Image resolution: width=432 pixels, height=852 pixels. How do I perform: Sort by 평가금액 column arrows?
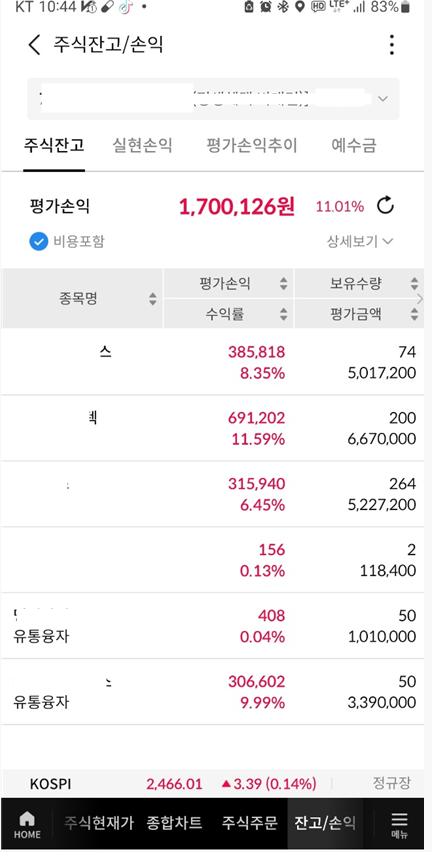tap(415, 314)
